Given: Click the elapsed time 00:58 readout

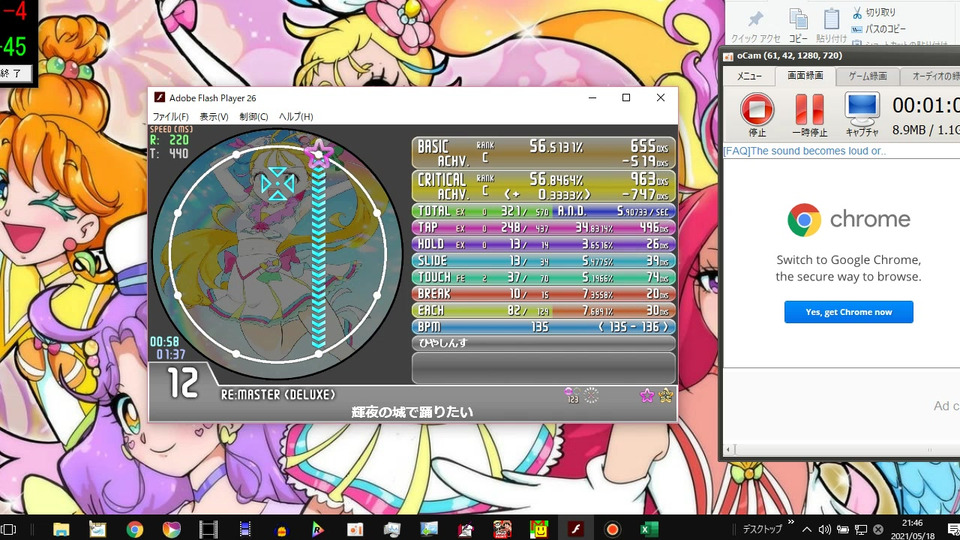Looking at the screenshot, I should pos(164,342).
